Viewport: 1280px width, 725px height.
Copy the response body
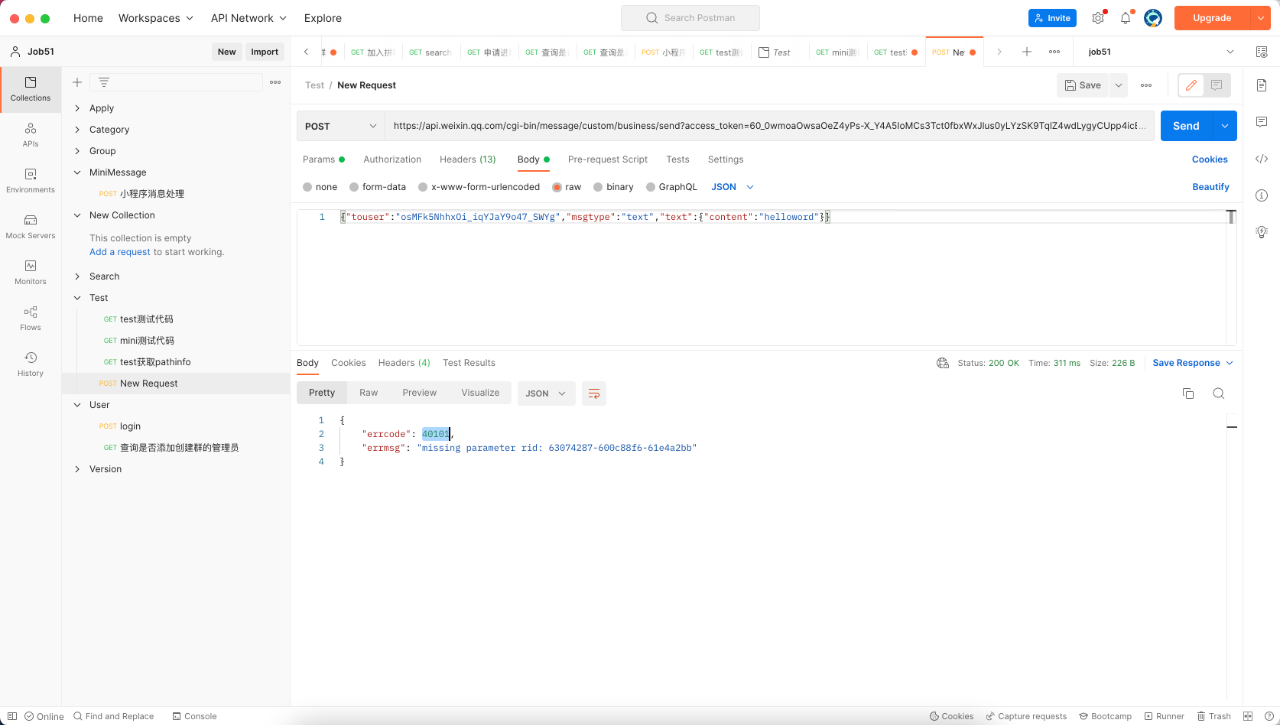click(x=1188, y=394)
